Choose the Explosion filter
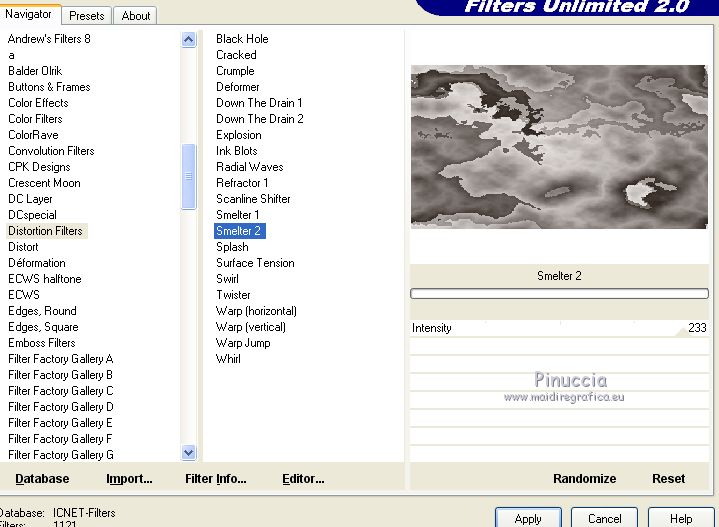Viewport: 719px width, 527px height. tap(238, 135)
